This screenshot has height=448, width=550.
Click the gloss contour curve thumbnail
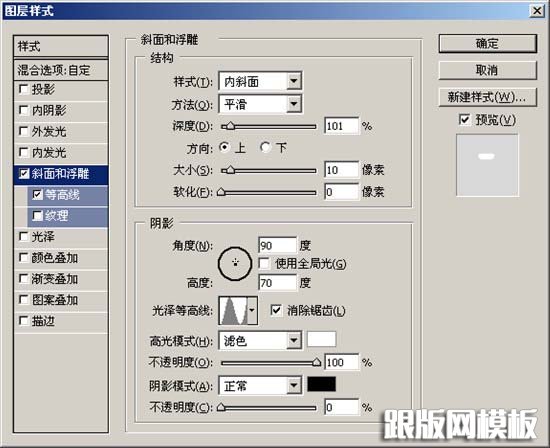[233, 310]
